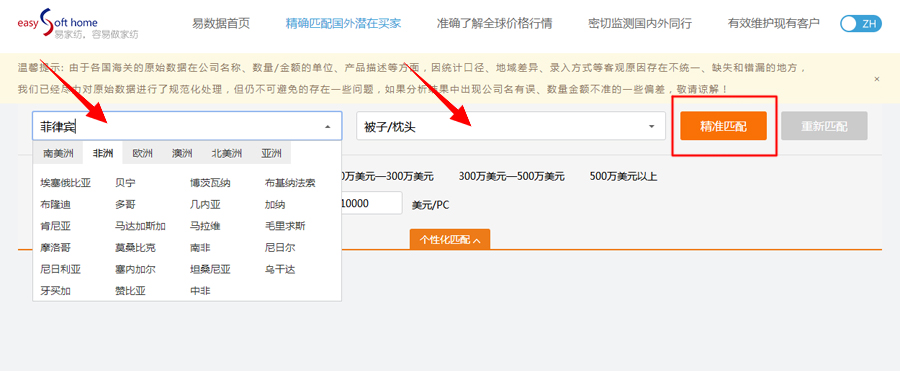
Task: Choose 贝宁 from the country list
Action: point(125,183)
